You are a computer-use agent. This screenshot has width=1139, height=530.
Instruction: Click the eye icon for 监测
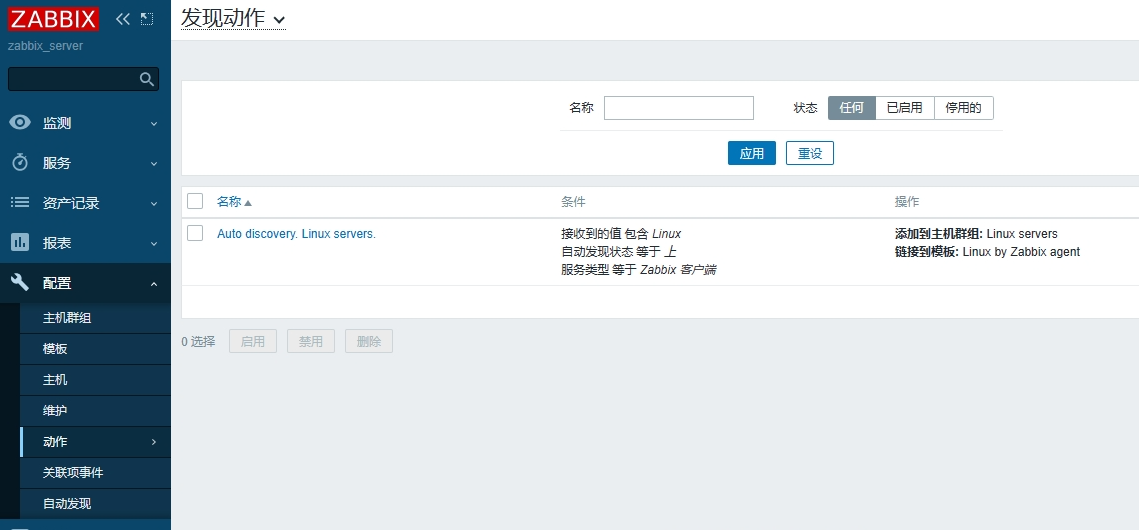click(20, 123)
